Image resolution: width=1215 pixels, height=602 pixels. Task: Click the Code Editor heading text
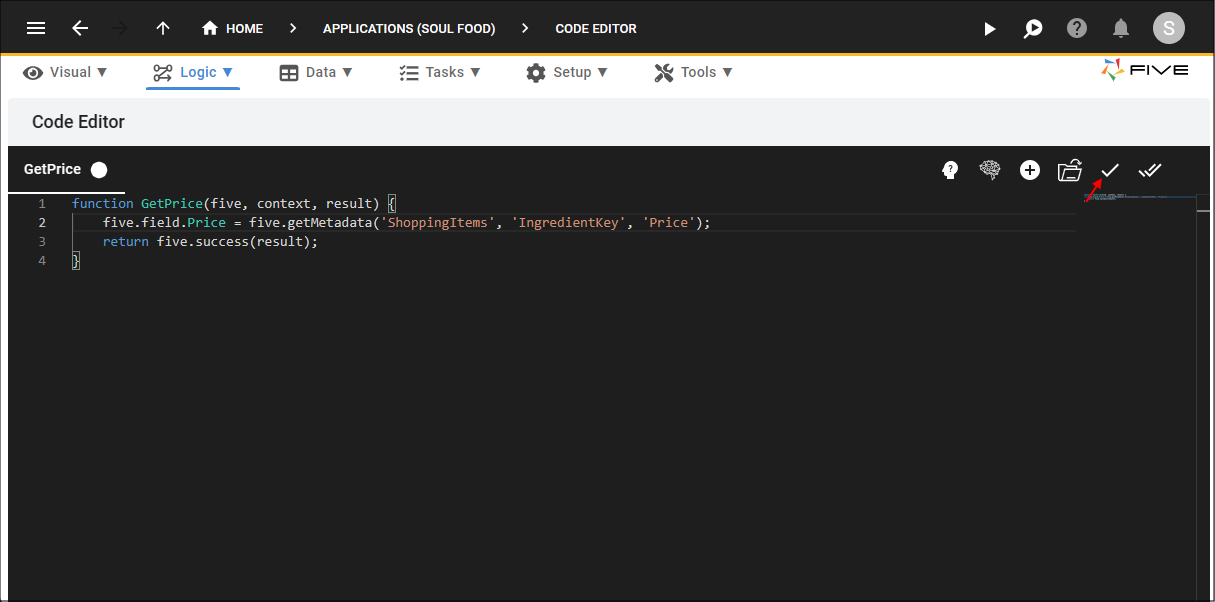tap(78, 122)
